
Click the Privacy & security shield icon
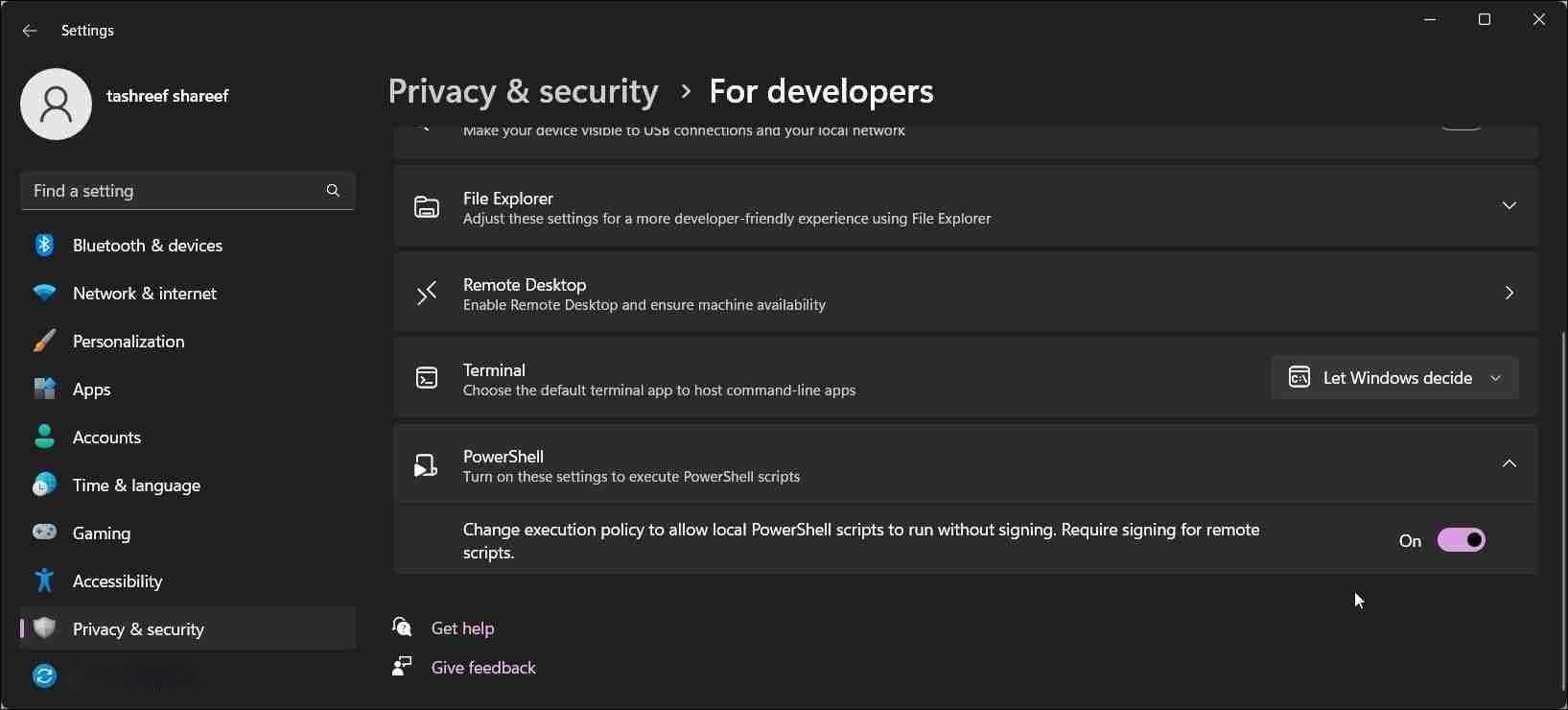point(44,628)
